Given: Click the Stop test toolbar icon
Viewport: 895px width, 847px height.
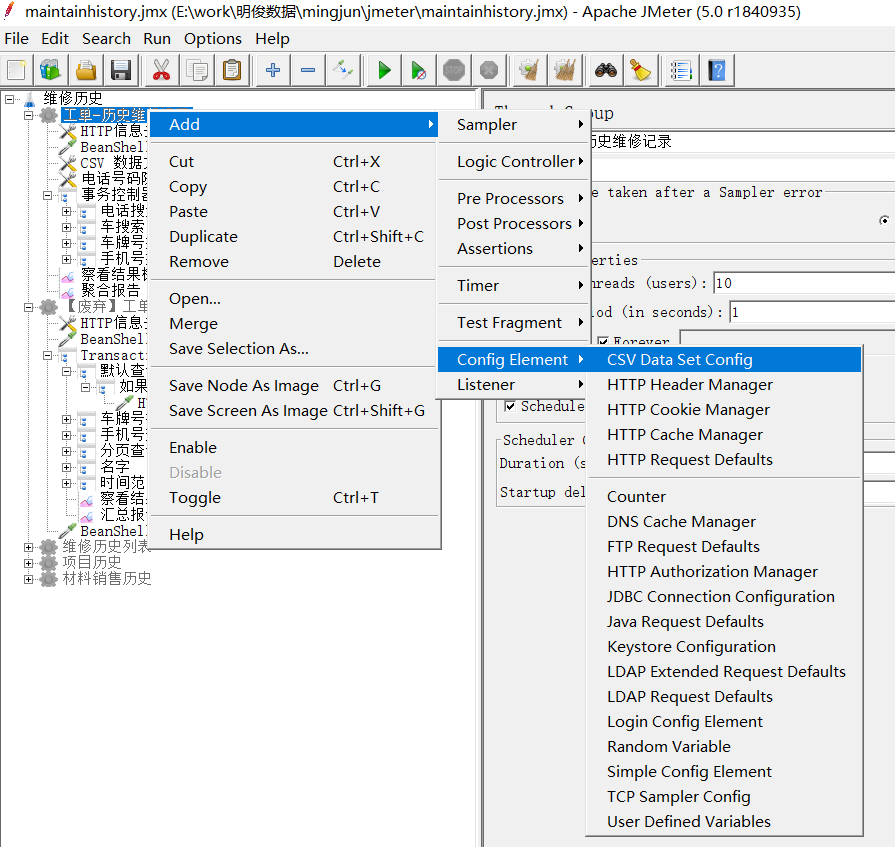Looking at the screenshot, I should (454, 70).
